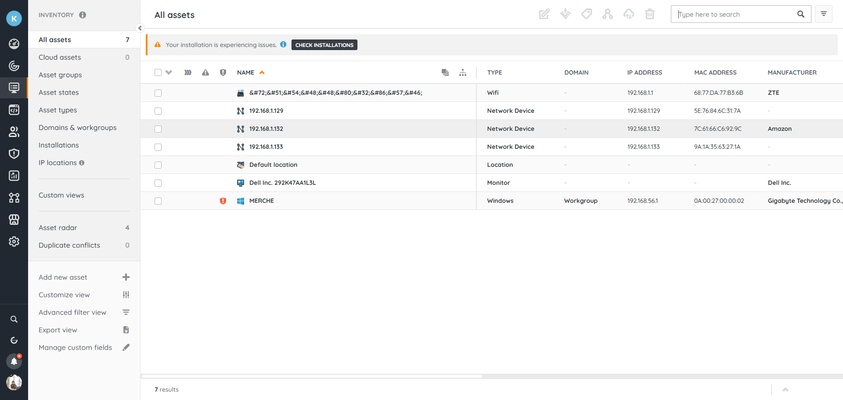The height and width of the screenshot is (400, 843).
Task: Click the notifications bell icon
Action: [x=14, y=361]
